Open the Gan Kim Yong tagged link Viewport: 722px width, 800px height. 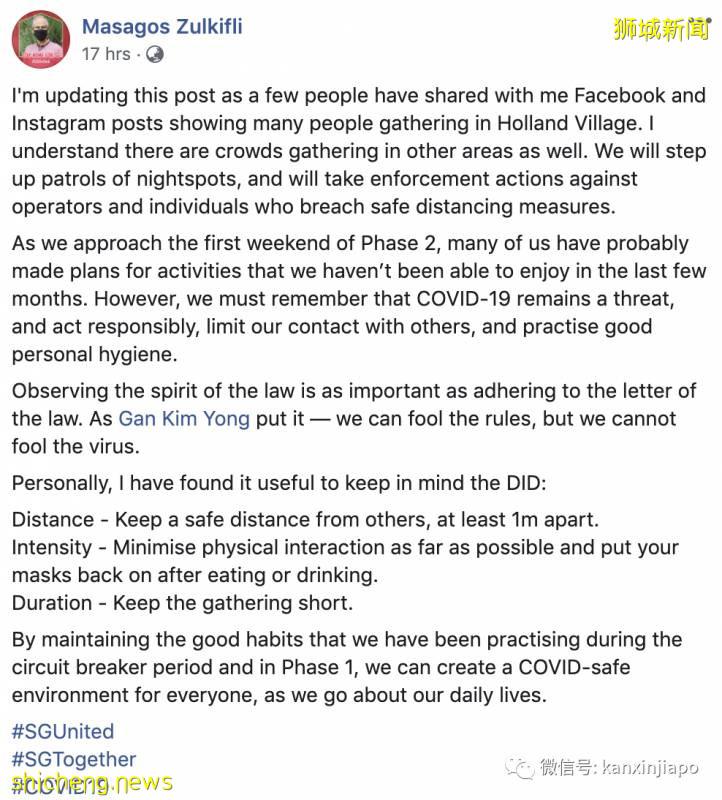point(184,418)
